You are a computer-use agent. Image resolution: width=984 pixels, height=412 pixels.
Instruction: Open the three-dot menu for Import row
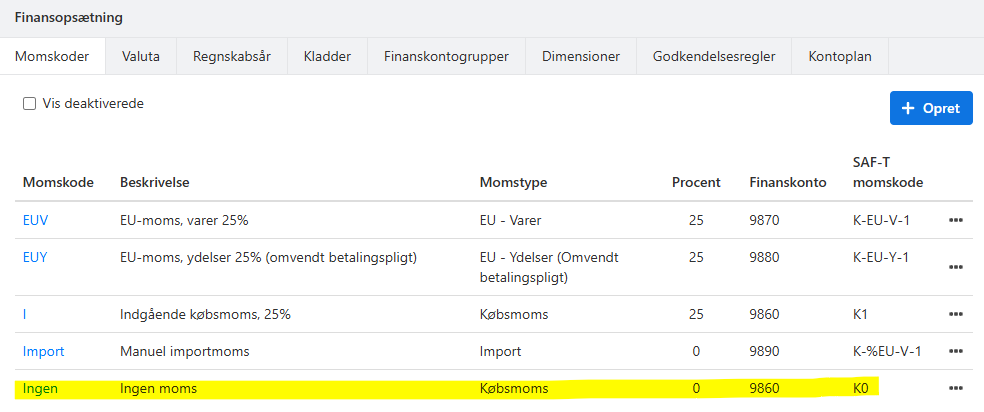tap(956, 351)
